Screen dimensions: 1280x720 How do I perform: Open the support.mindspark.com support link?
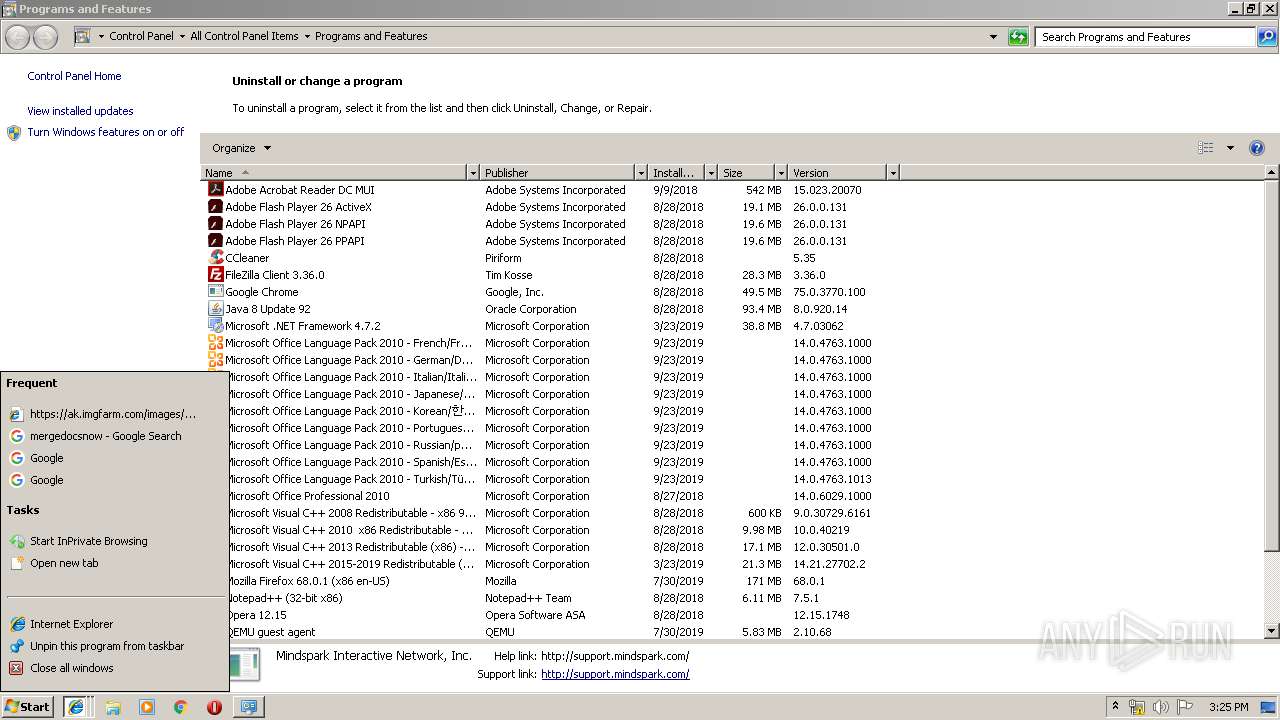click(x=615, y=674)
